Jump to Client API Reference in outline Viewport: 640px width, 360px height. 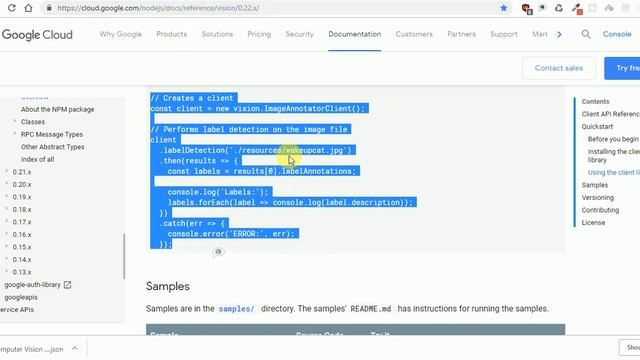611,114
